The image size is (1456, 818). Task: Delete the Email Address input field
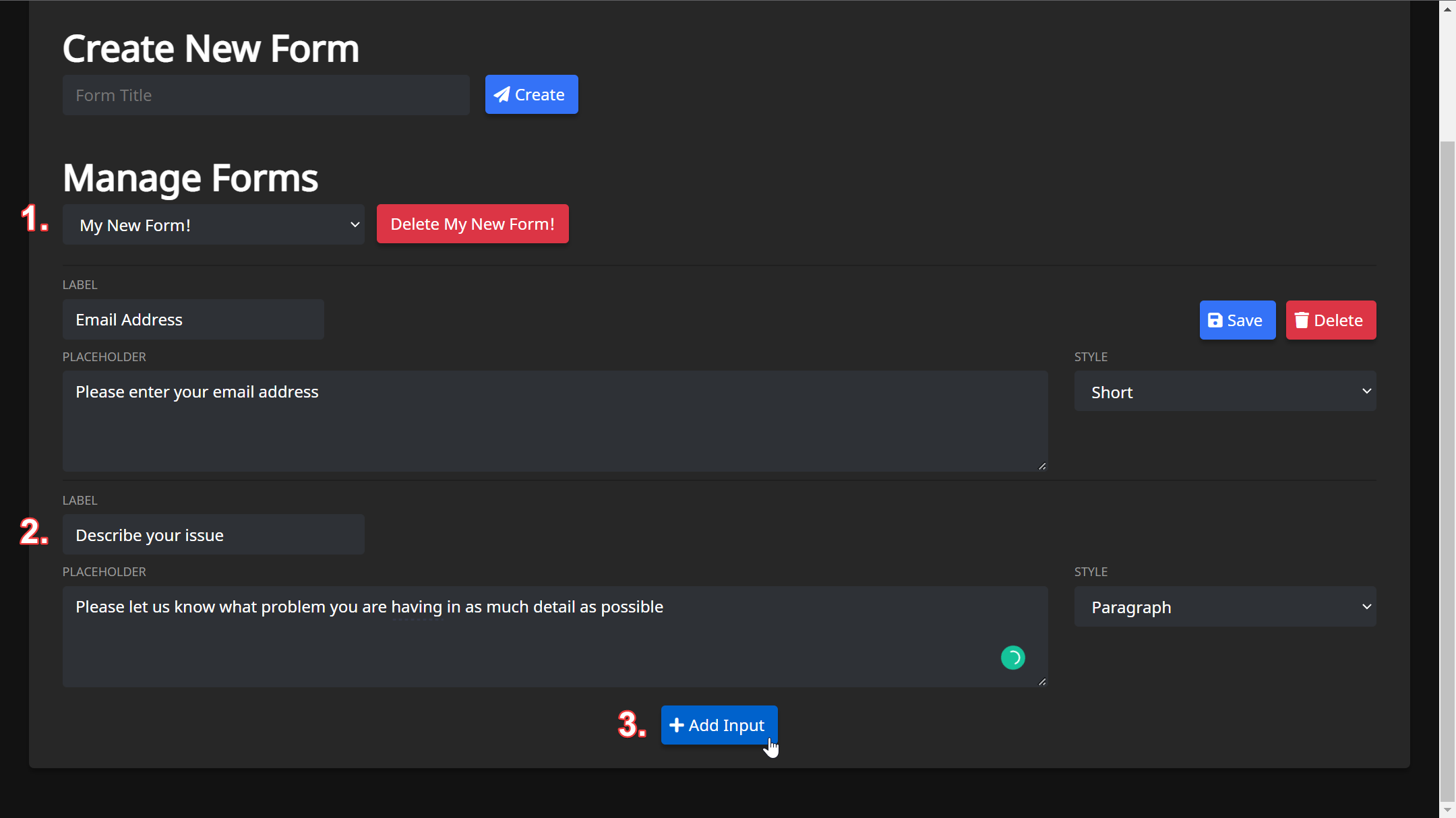click(x=1330, y=320)
